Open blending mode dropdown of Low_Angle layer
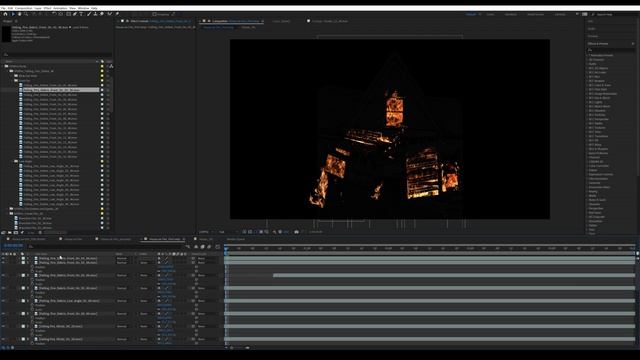 [122, 301]
